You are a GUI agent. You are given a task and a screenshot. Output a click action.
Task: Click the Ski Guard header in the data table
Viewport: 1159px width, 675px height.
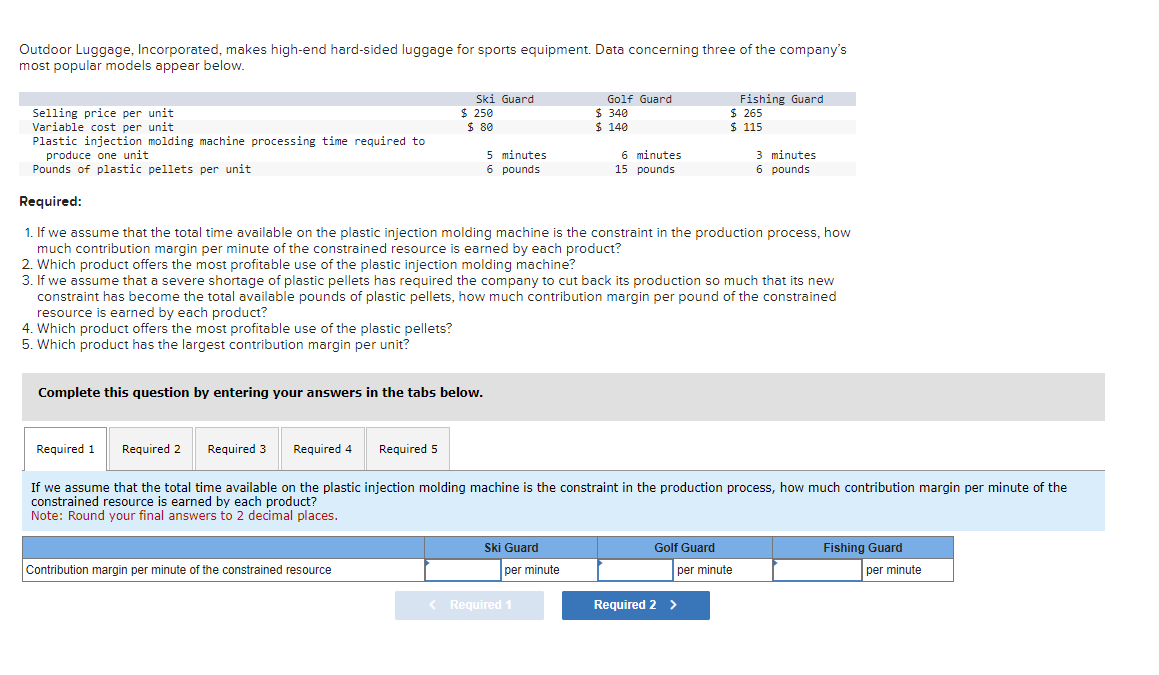505,99
